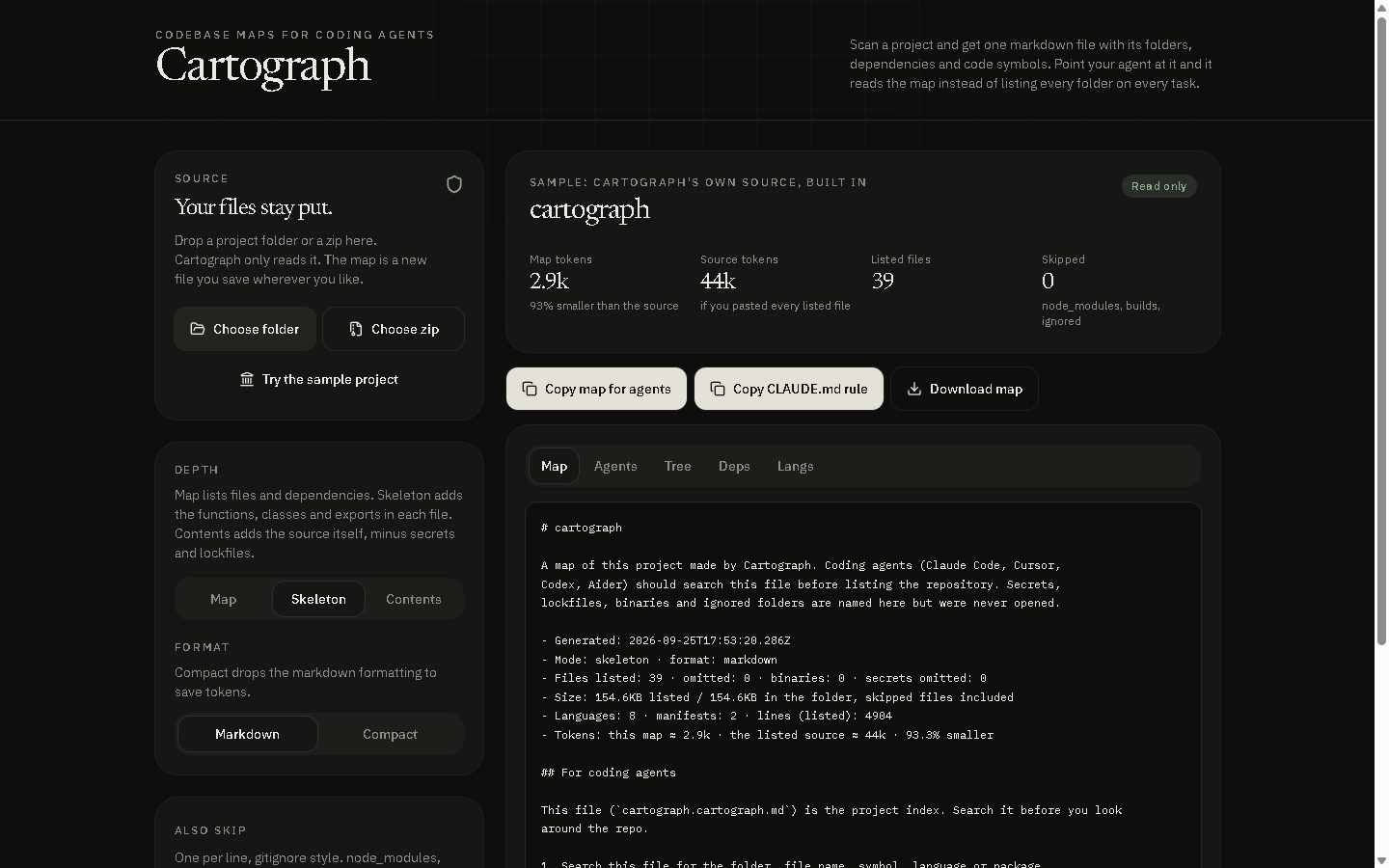Download map button
Viewport: 1389px width, 868px height.
[x=965, y=389]
